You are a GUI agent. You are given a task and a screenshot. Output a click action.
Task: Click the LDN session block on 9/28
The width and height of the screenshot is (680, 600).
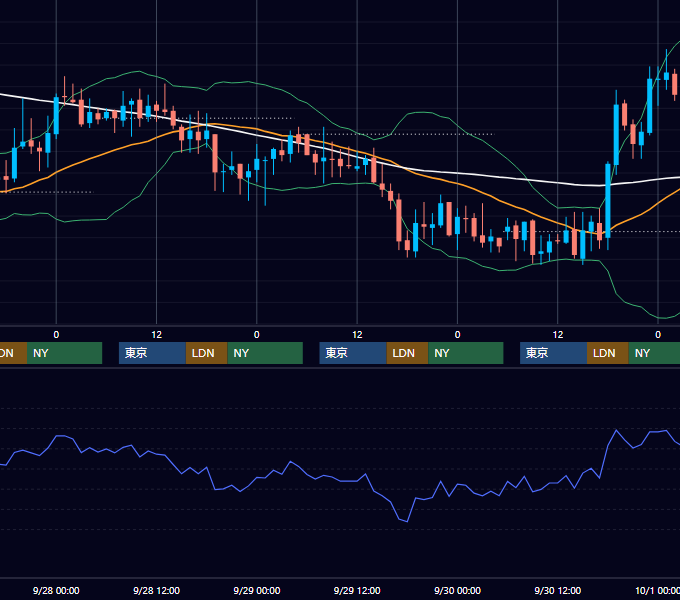pyautogui.click(x=206, y=353)
